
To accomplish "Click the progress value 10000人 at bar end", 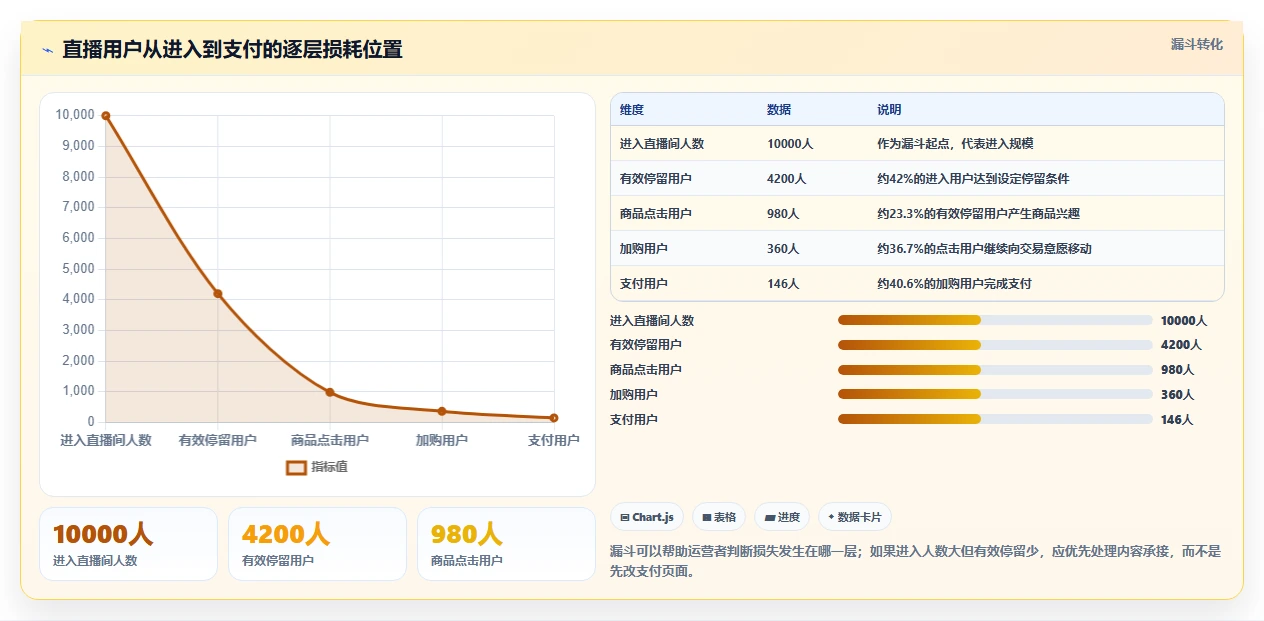I will 1184,320.
